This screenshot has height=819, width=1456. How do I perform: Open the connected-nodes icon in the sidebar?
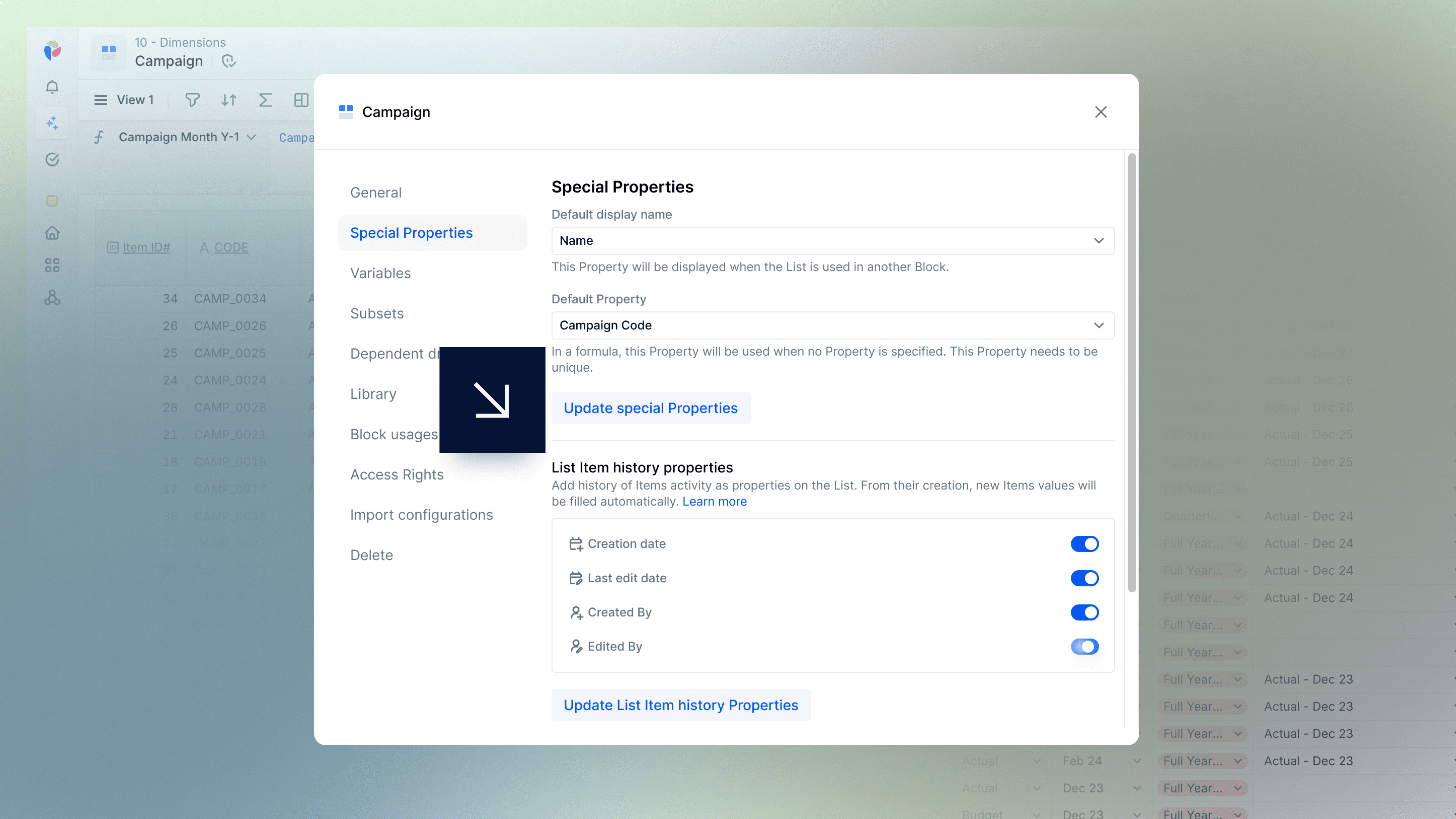[x=52, y=297]
